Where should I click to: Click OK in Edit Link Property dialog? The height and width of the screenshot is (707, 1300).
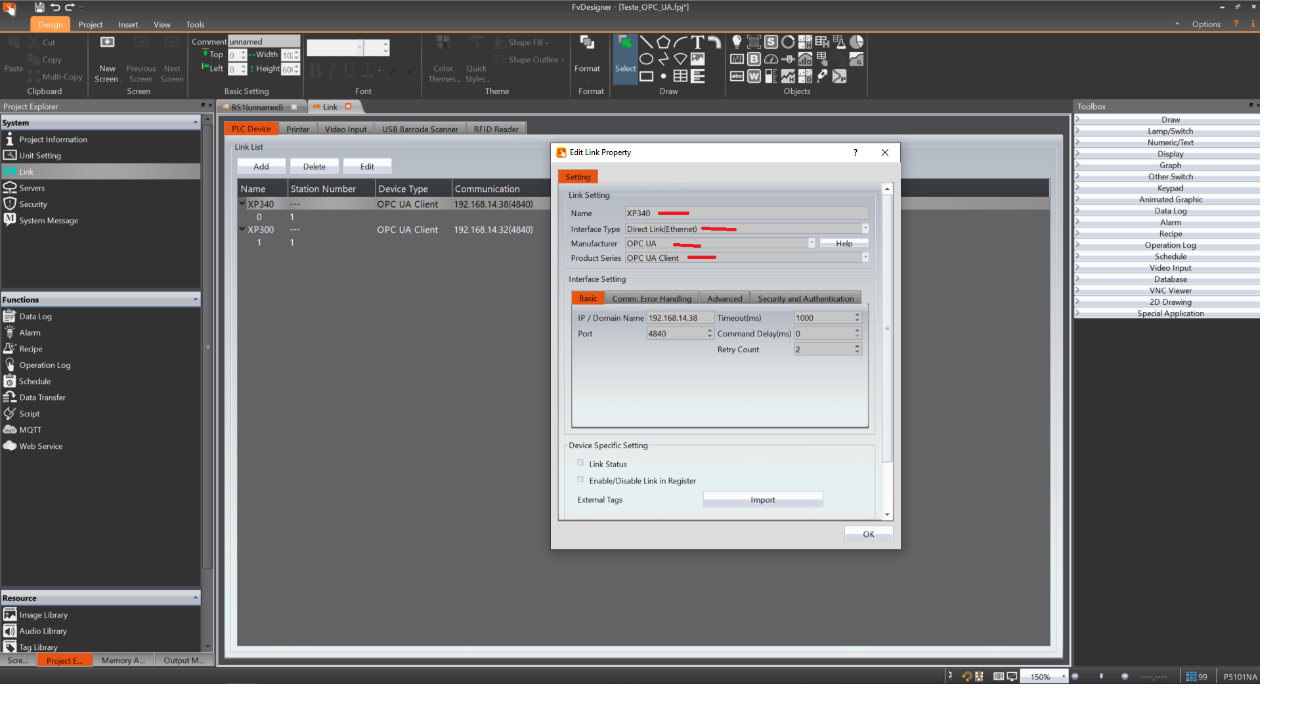pyautogui.click(x=868, y=534)
